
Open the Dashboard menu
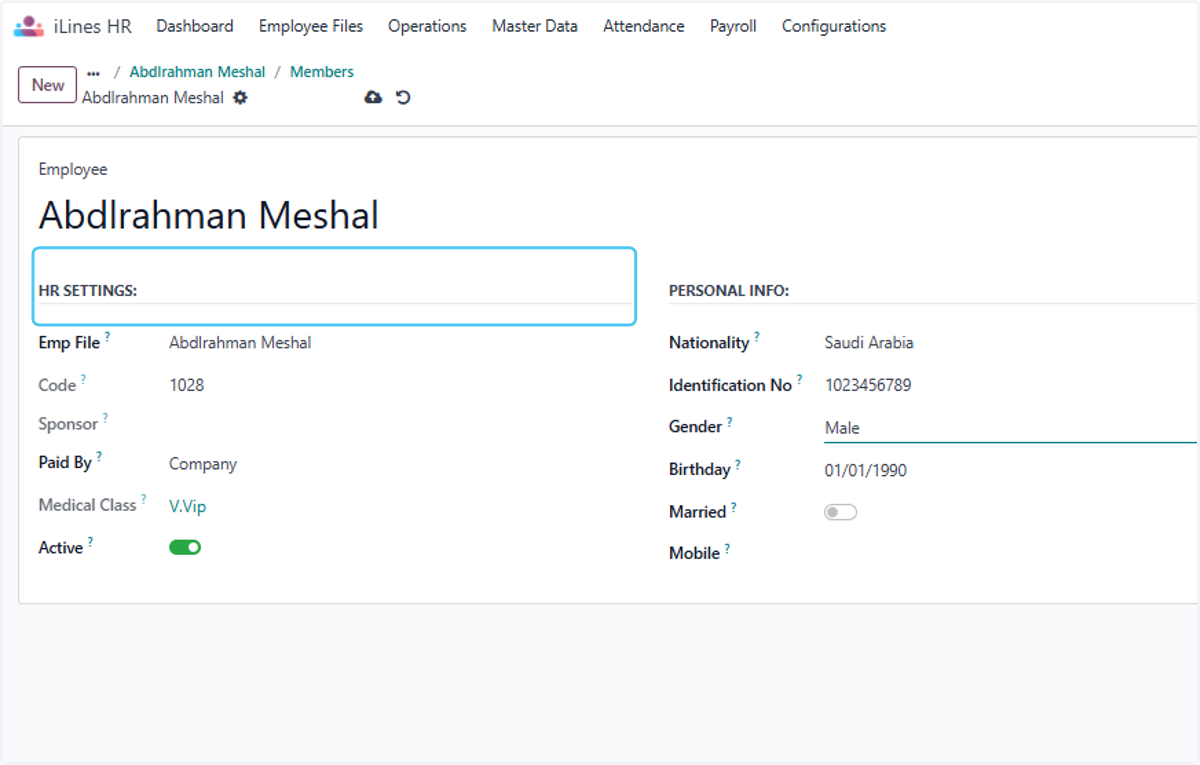pyautogui.click(x=195, y=26)
